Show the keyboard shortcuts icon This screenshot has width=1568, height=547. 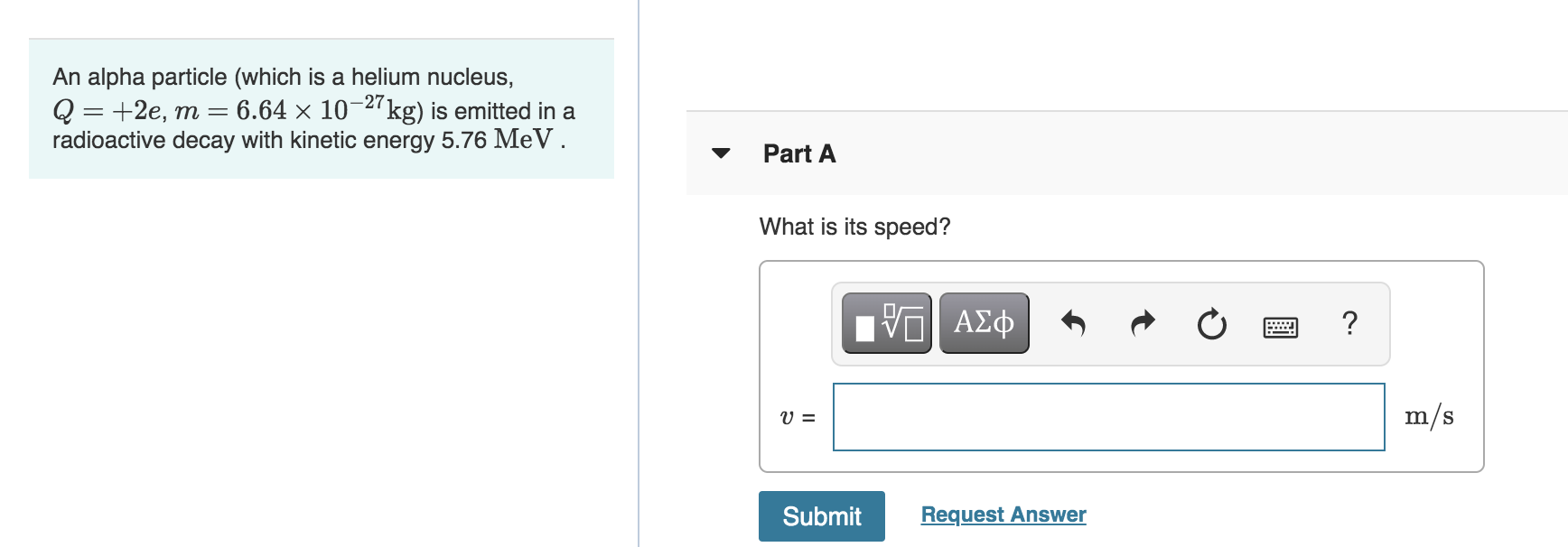tap(1281, 325)
